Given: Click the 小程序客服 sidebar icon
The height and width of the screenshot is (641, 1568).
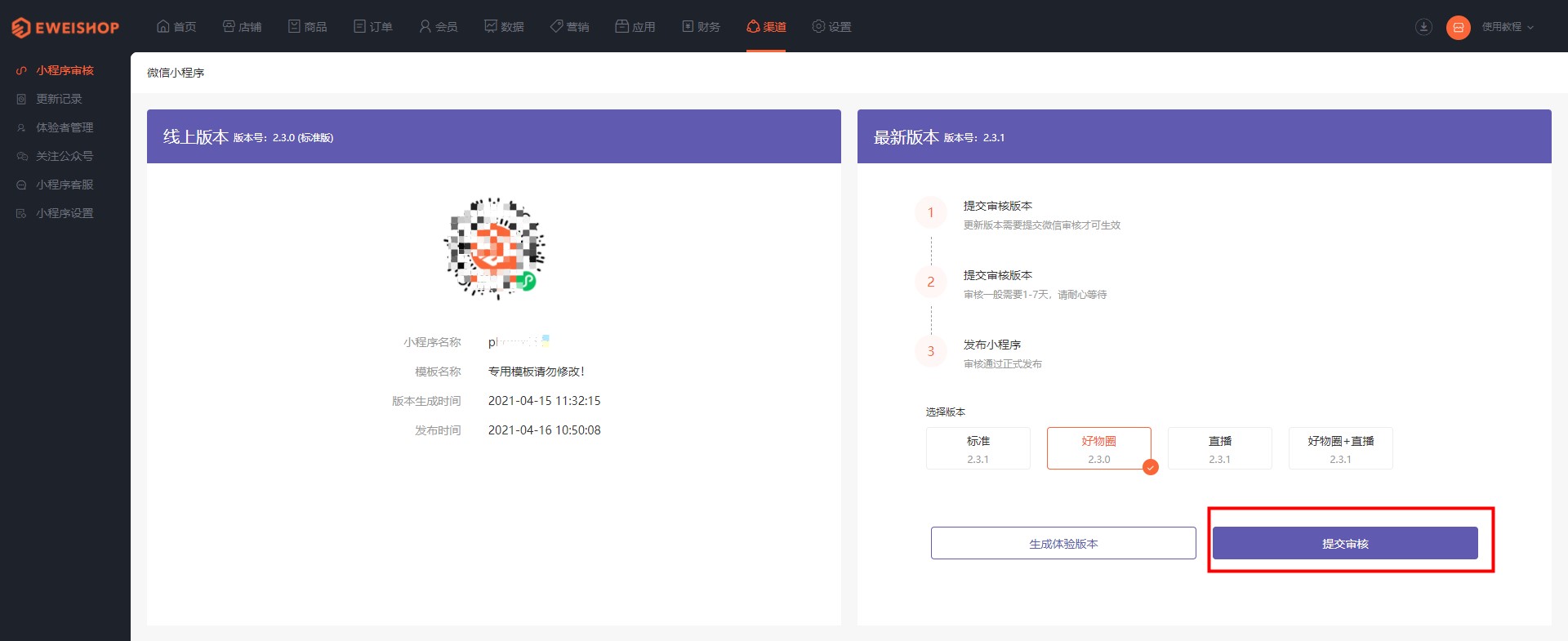Looking at the screenshot, I should tap(21, 185).
